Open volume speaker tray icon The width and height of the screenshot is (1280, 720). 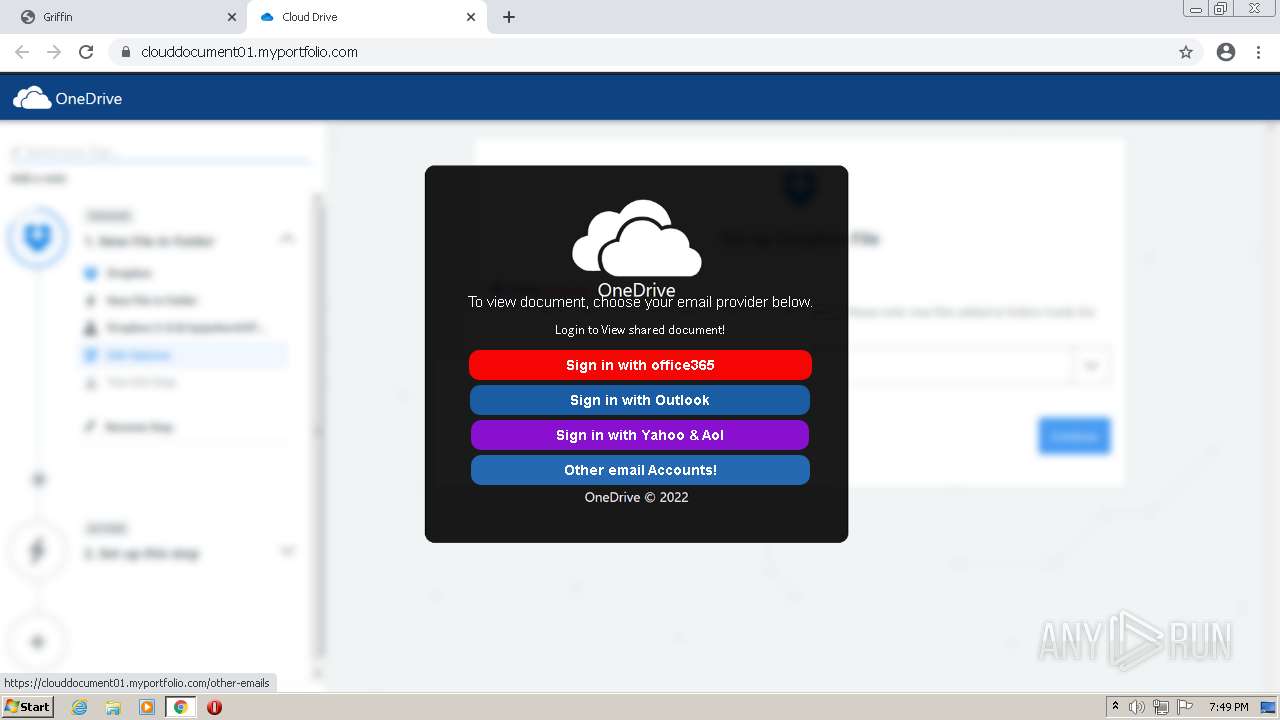coord(1137,707)
